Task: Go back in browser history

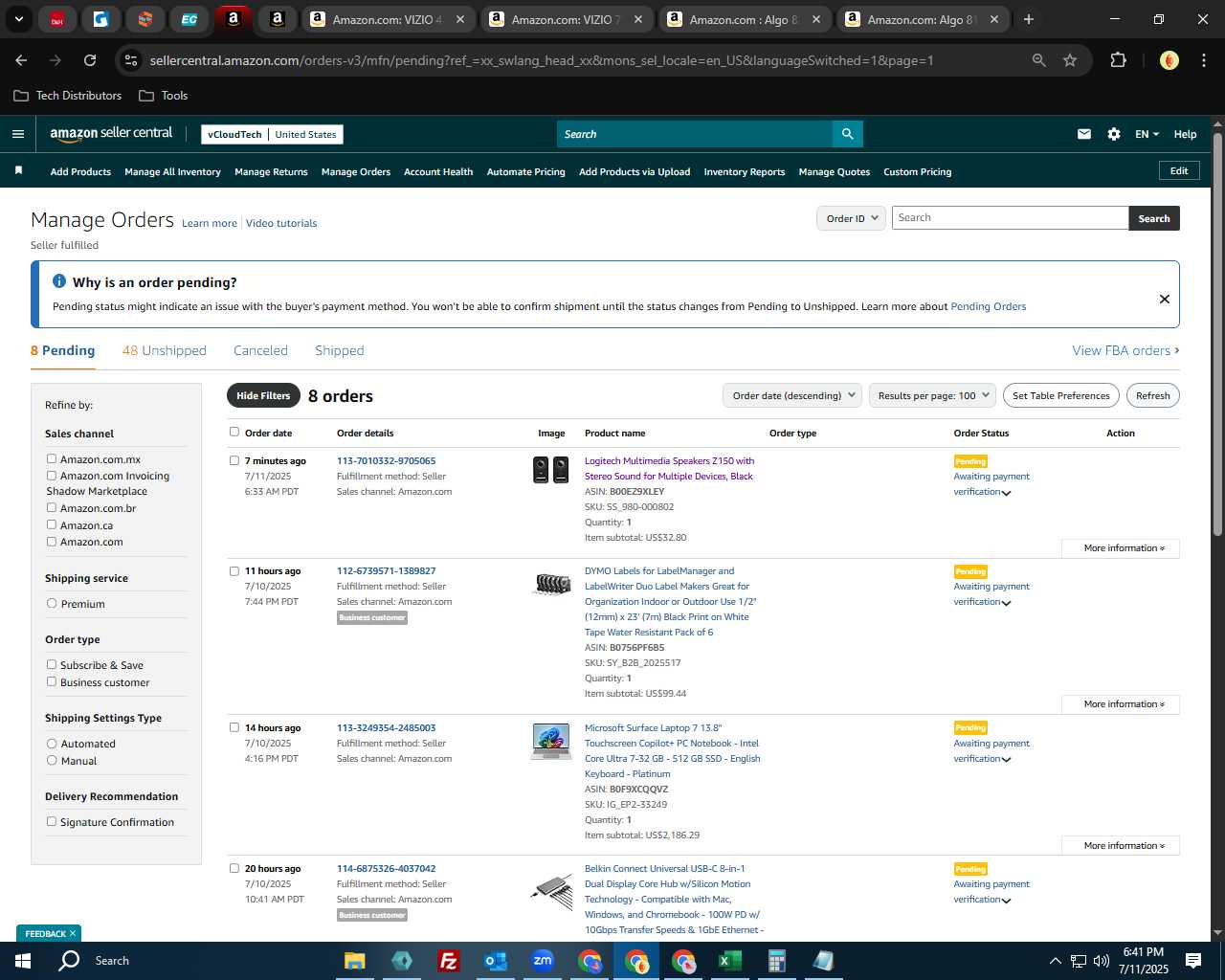Action: pyautogui.click(x=21, y=60)
